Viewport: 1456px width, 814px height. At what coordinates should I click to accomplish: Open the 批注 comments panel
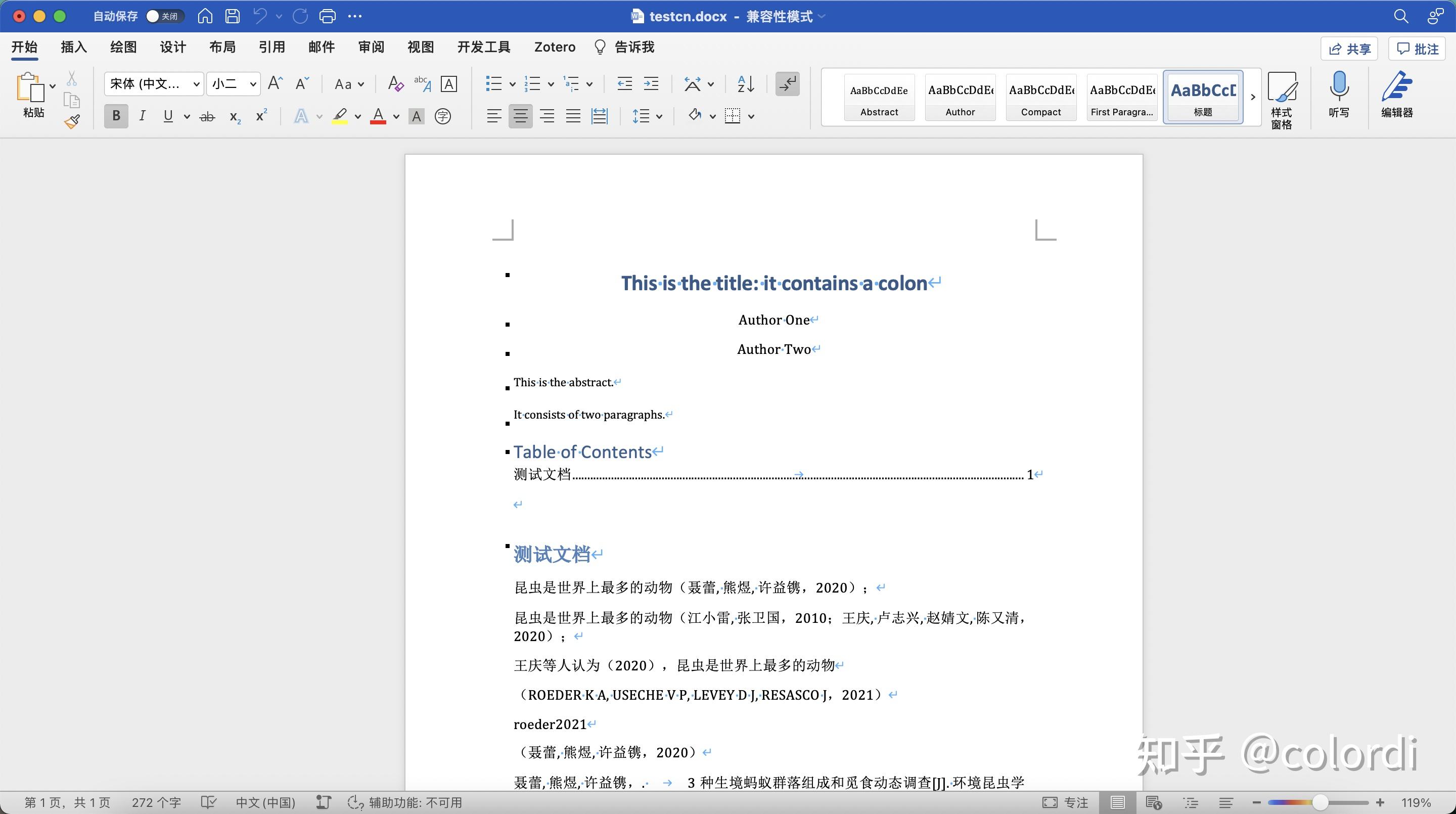pyautogui.click(x=1417, y=49)
